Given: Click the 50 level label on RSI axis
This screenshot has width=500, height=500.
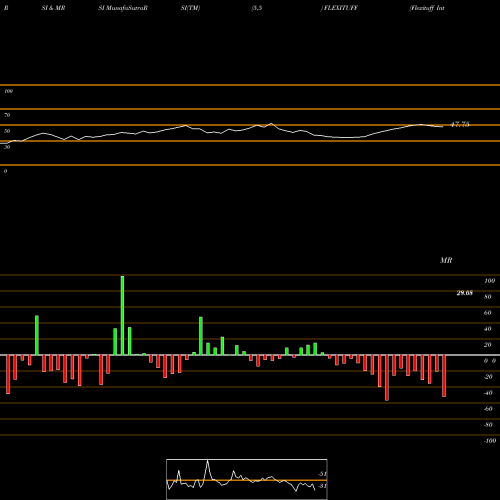Looking at the screenshot, I should point(7,131).
